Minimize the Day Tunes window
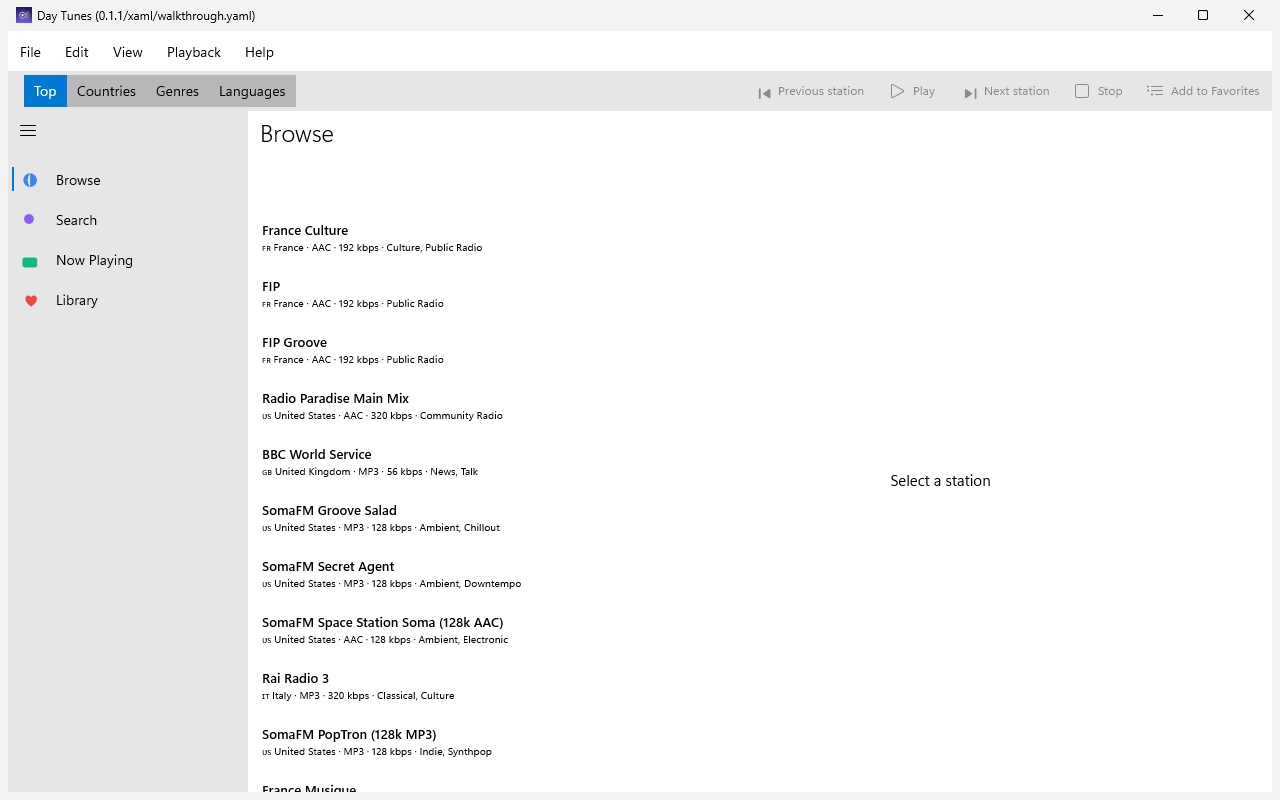This screenshot has height=800, width=1280. tap(1157, 15)
